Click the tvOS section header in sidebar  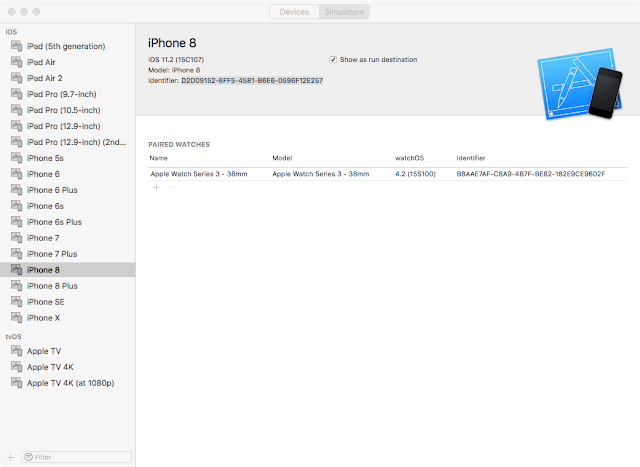point(13,337)
